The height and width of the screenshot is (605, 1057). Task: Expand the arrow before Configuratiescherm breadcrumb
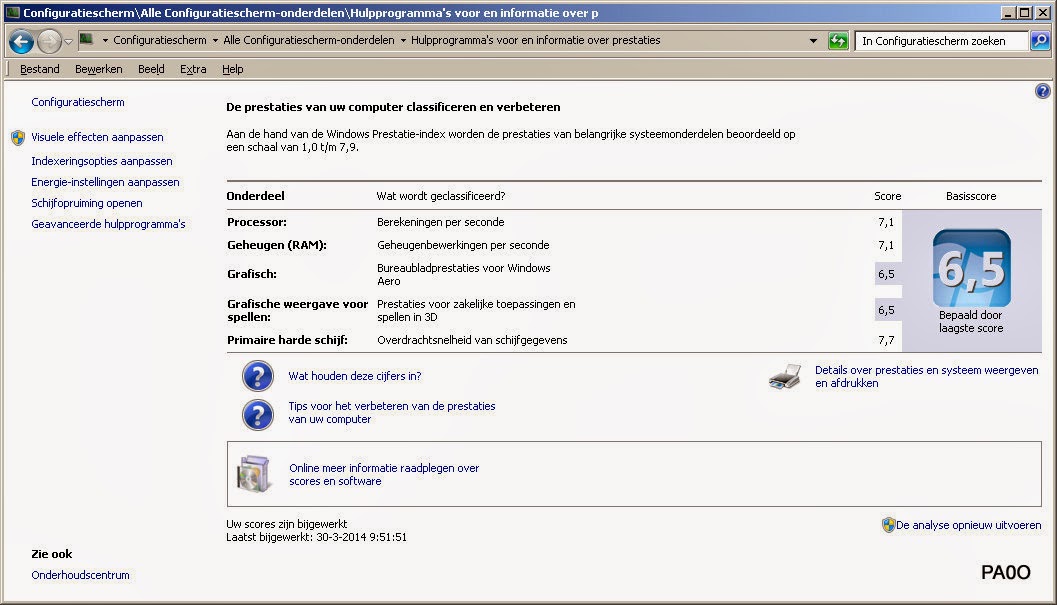[105, 40]
